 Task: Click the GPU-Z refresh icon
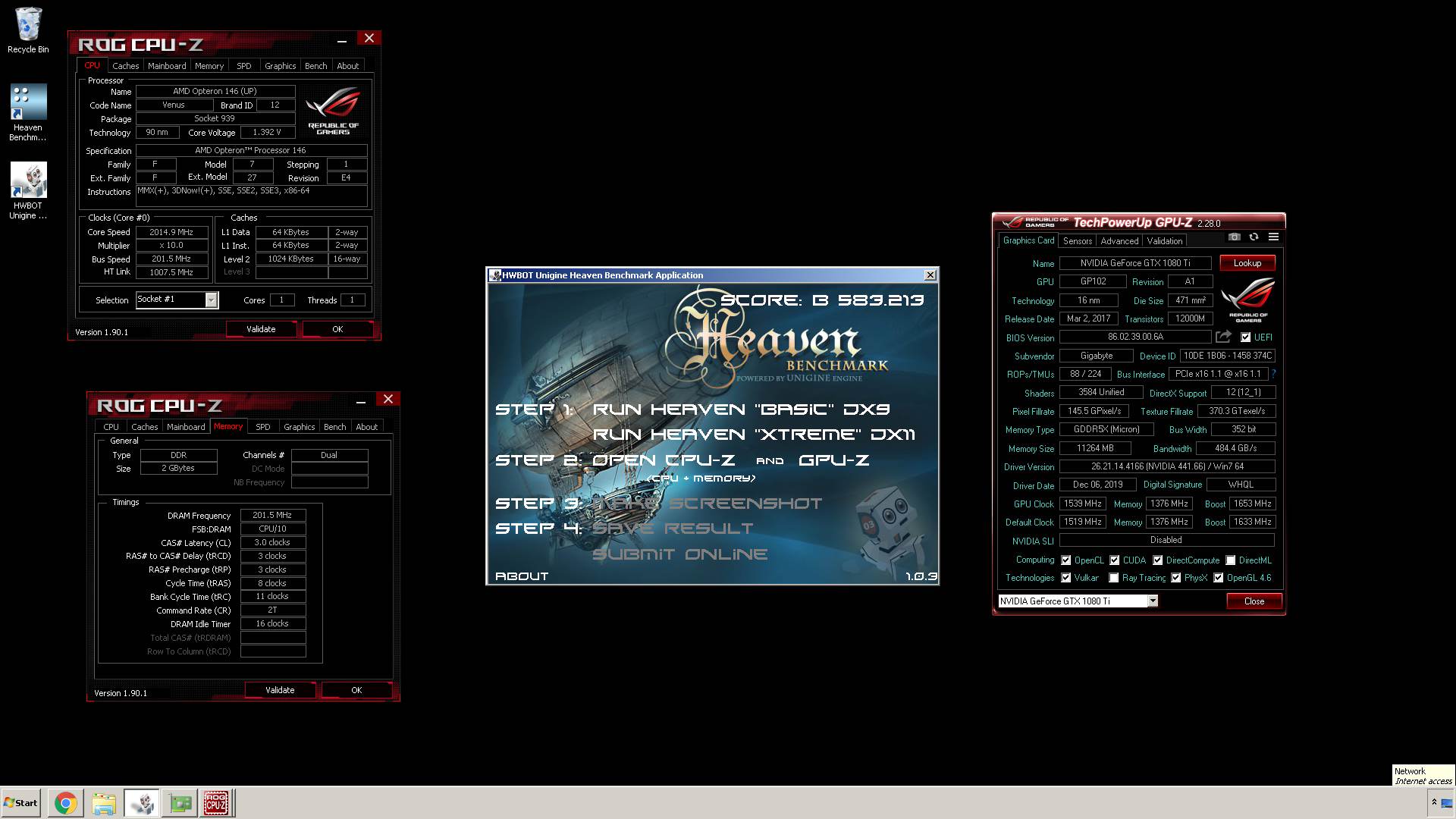(1254, 237)
